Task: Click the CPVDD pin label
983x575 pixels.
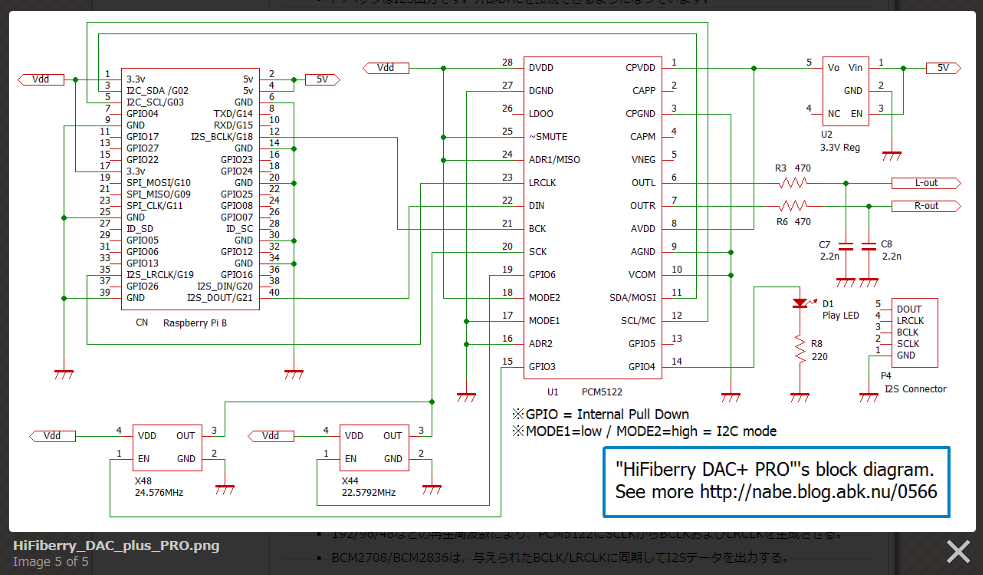Action: point(640,68)
